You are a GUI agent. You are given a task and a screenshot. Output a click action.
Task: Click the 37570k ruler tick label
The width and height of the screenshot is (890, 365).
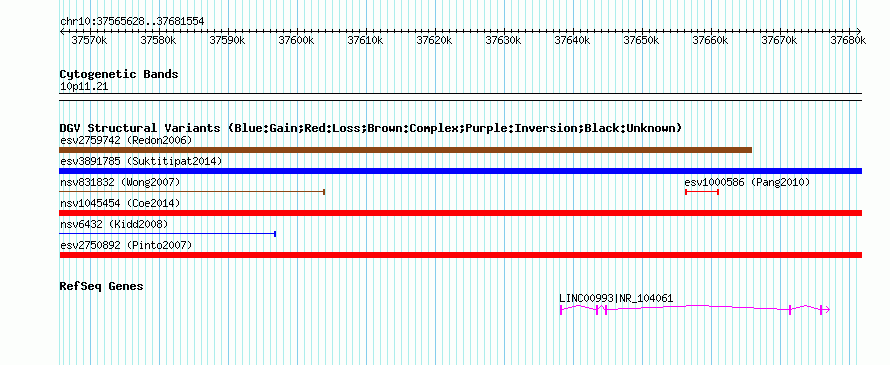coord(89,40)
